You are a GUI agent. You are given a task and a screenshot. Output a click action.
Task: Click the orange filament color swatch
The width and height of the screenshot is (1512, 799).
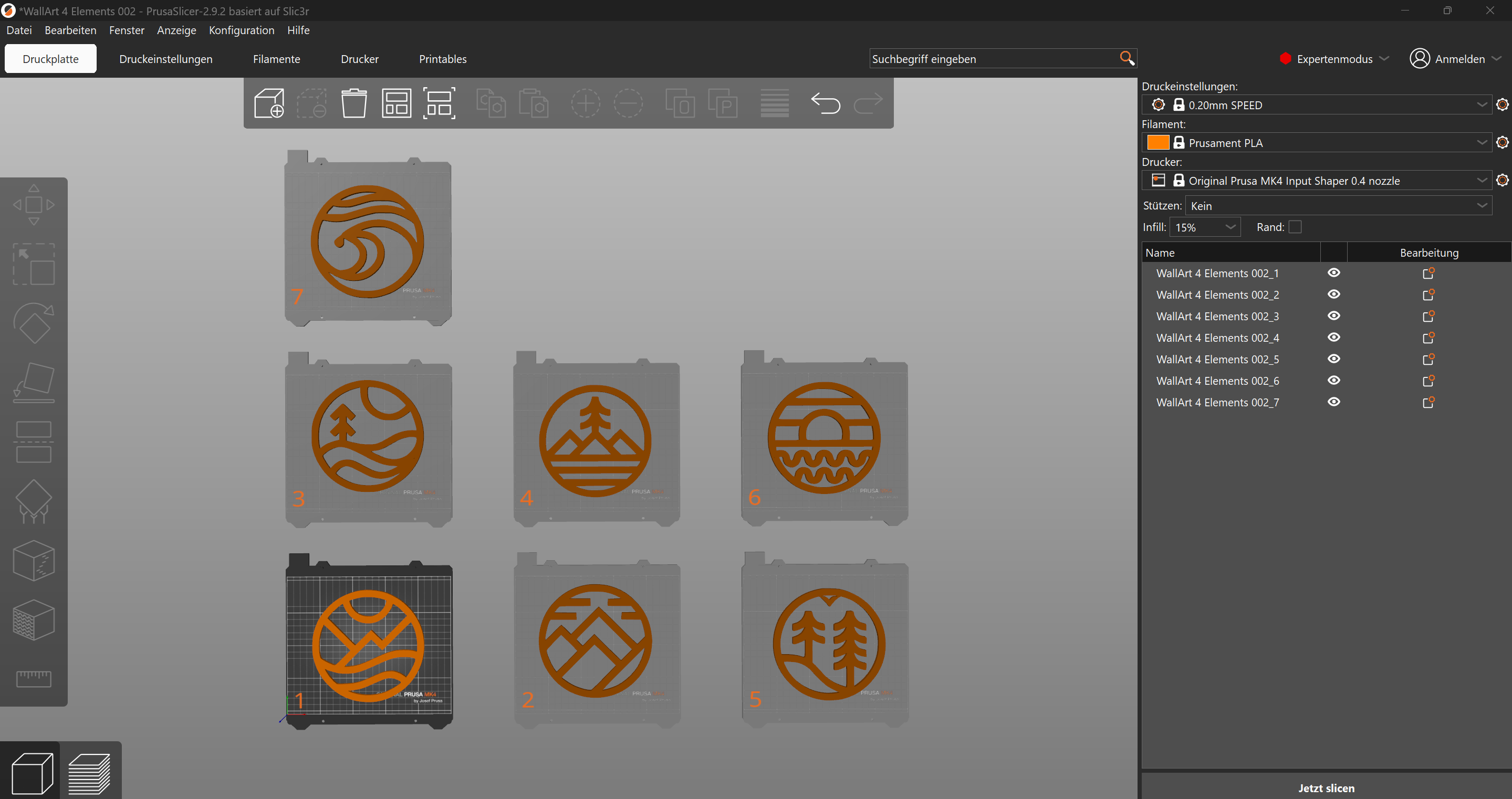pos(1158,143)
